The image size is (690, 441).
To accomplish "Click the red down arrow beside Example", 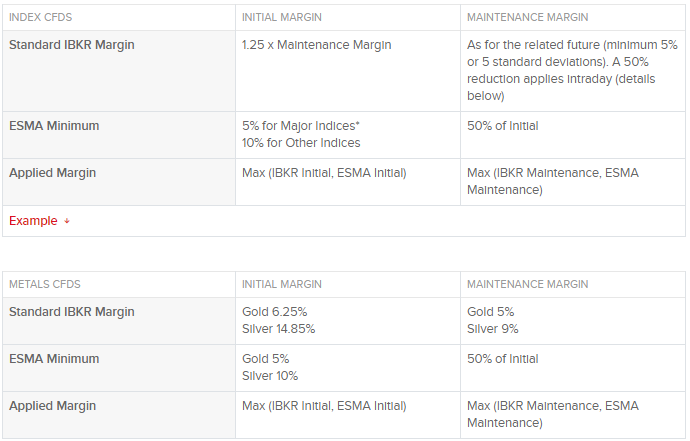I will (67, 221).
